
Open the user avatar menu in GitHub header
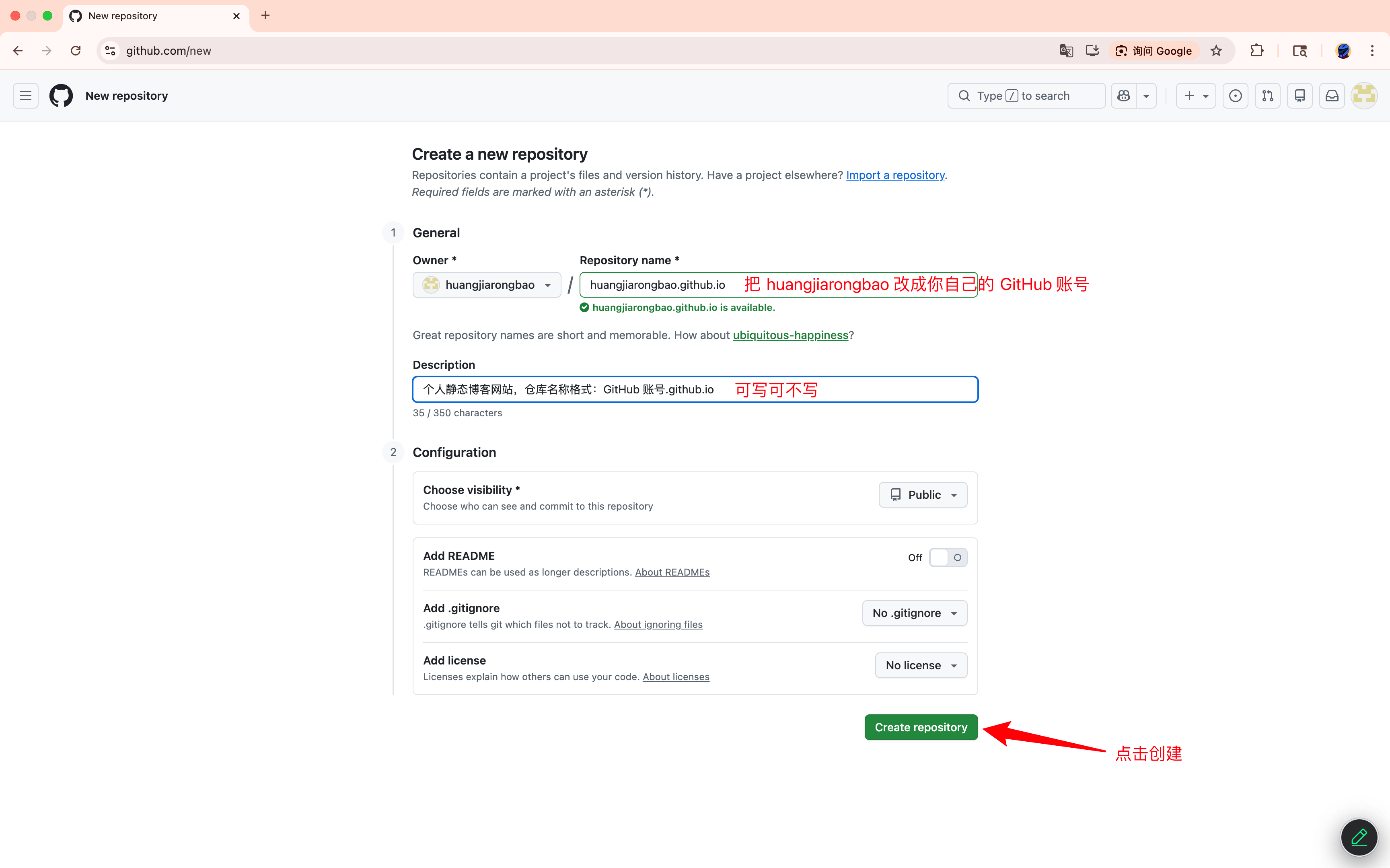click(1363, 96)
